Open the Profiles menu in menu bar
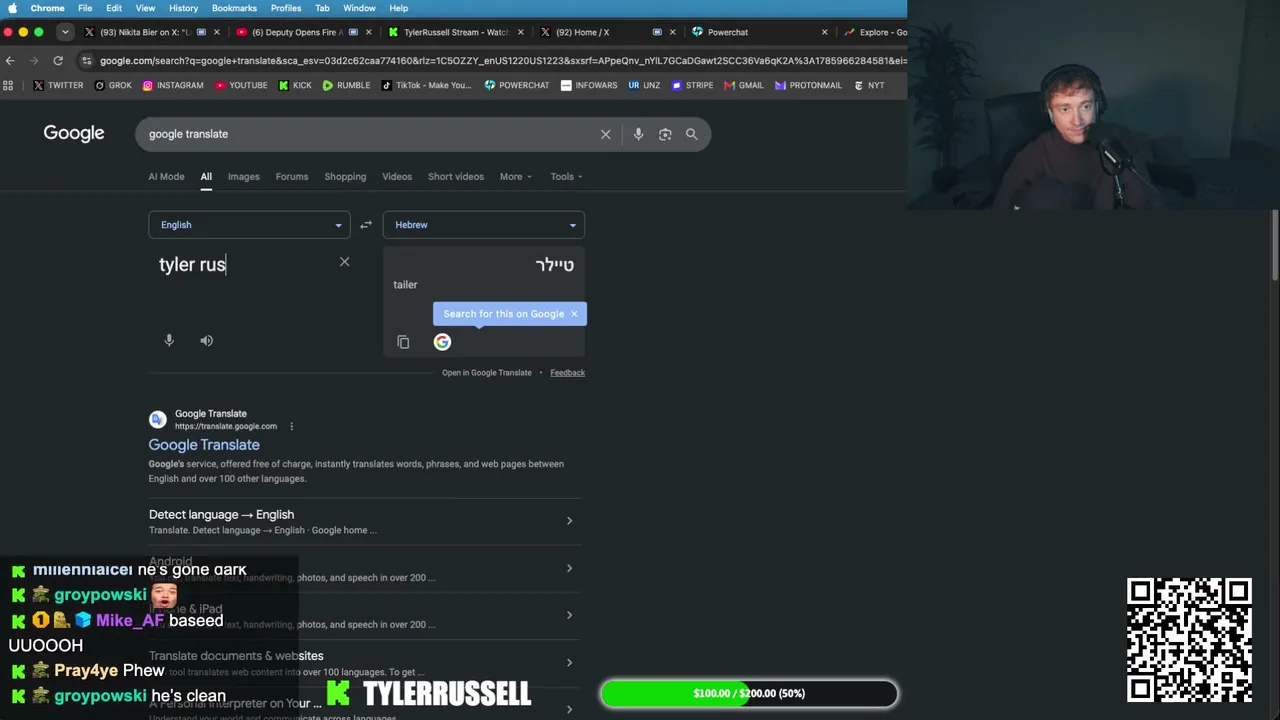The height and width of the screenshot is (720, 1280). (286, 8)
